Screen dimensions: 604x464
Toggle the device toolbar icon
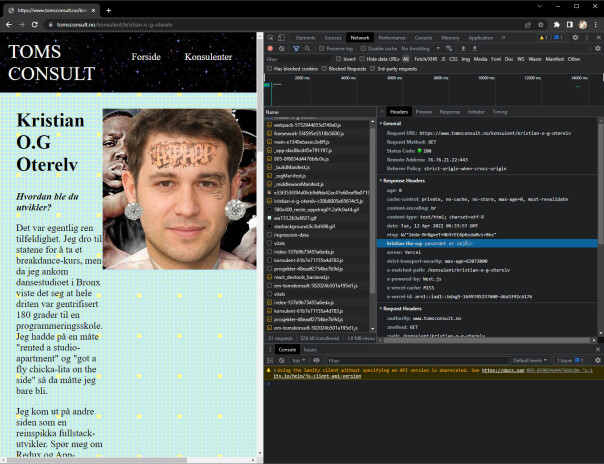282,38
